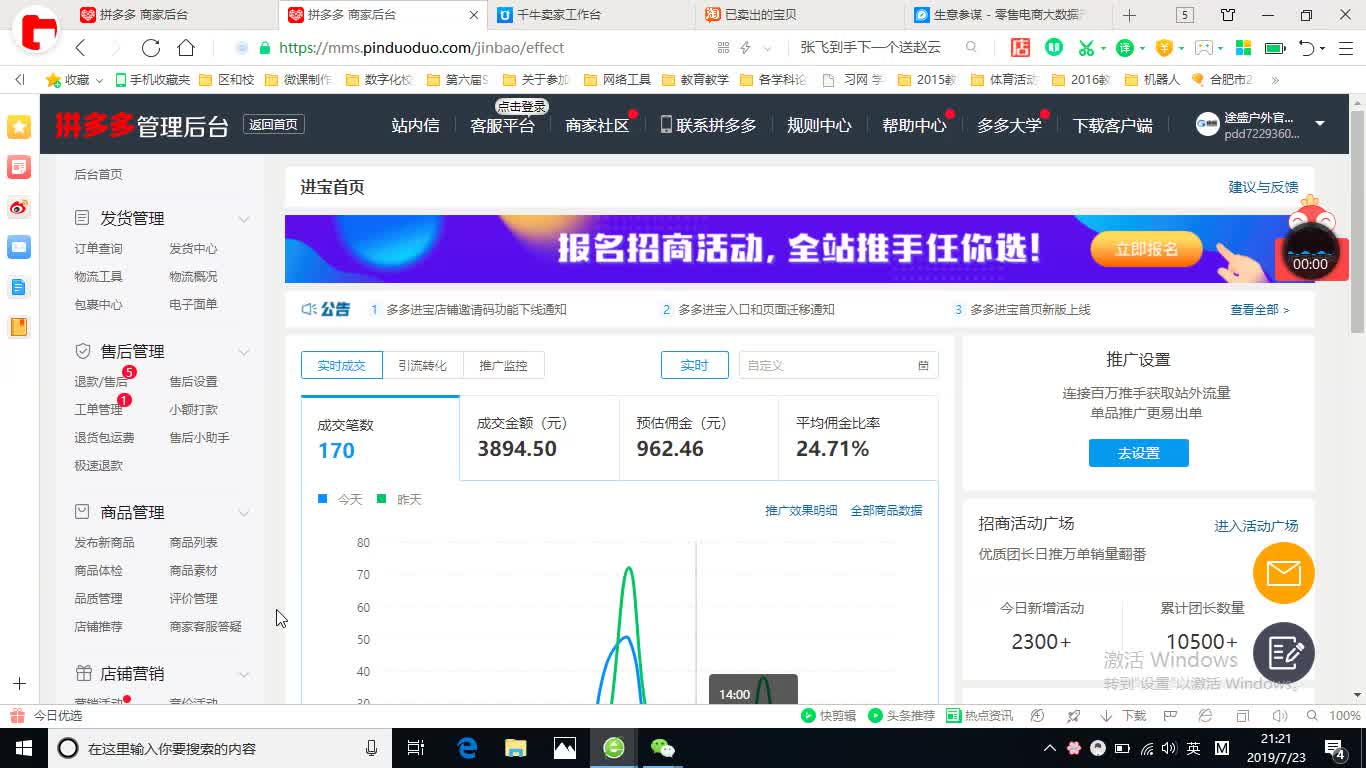Click the 去设置 button
The height and width of the screenshot is (768, 1366).
pos(1138,453)
